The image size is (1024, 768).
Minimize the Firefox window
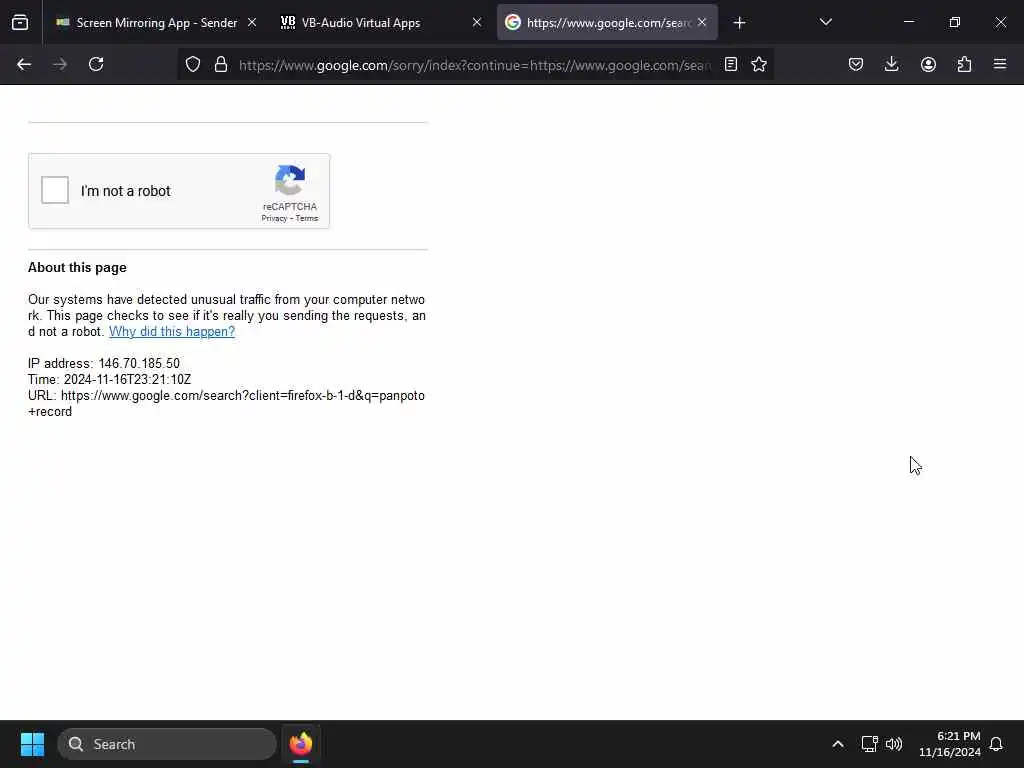[908, 22]
